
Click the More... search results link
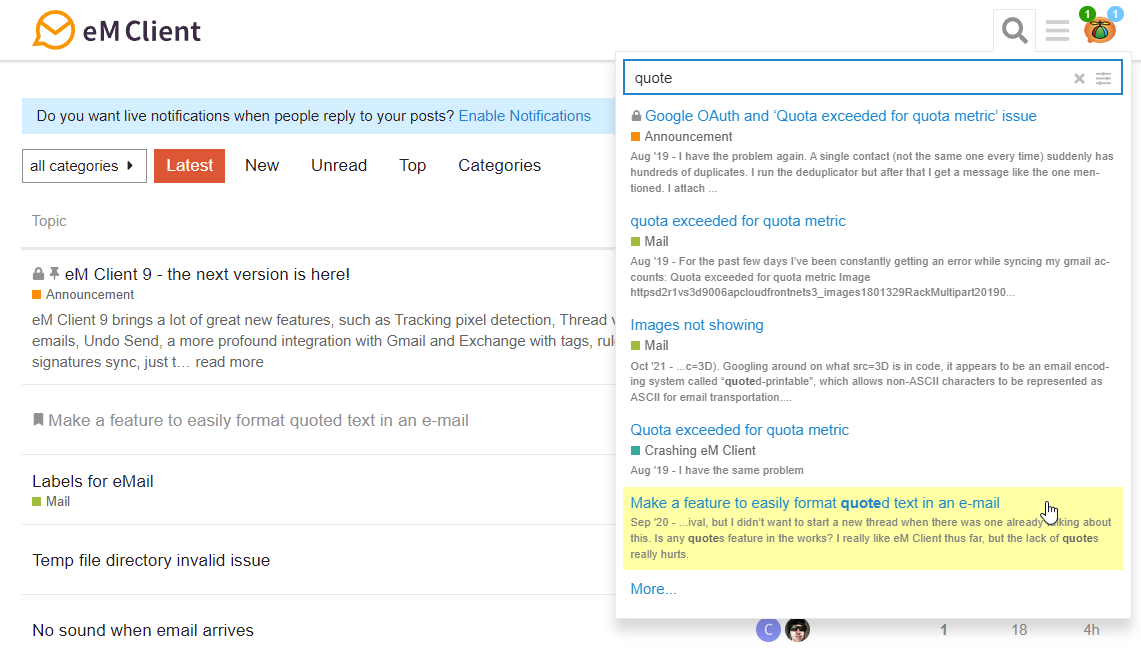coord(653,589)
